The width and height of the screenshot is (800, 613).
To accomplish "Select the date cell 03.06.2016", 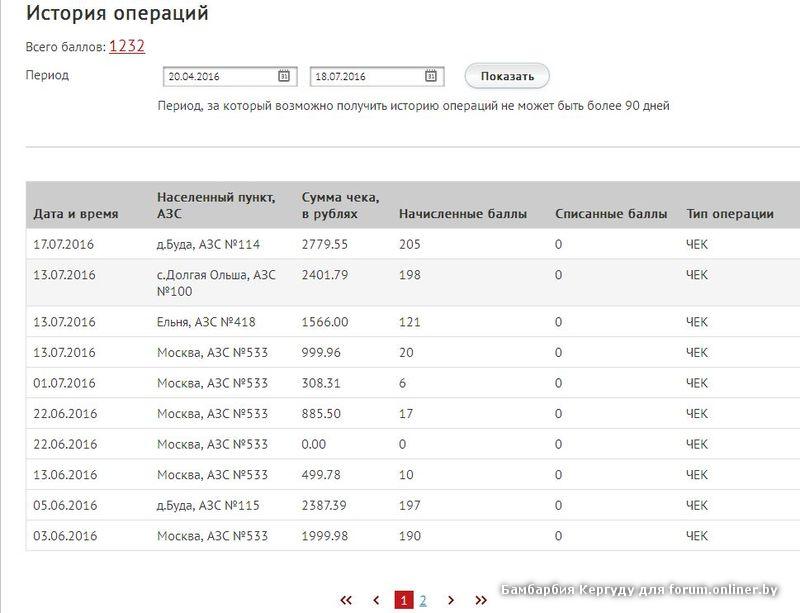I will coord(65,536).
